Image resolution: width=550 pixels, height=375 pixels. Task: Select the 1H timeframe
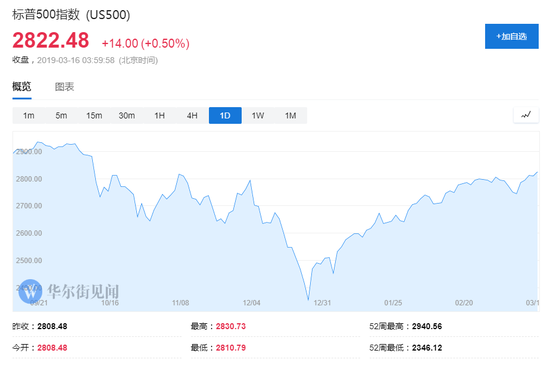click(x=160, y=115)
